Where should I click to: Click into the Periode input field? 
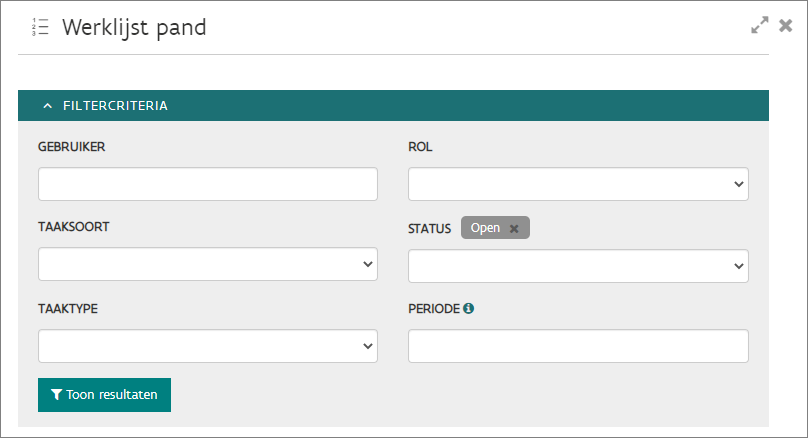point(578,346)
